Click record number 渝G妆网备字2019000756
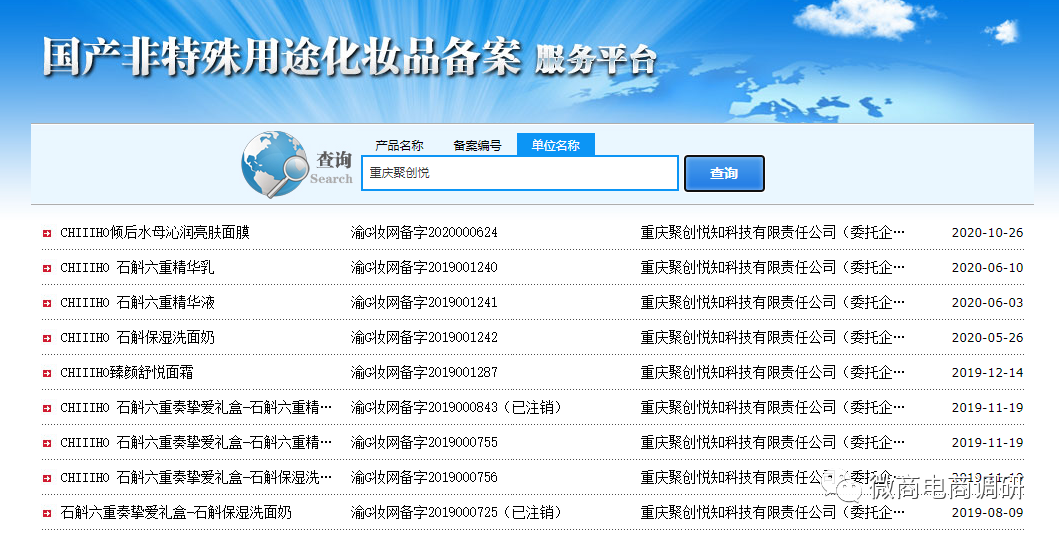The width and height of the screenshot is (1059, 534). [423, 478]
